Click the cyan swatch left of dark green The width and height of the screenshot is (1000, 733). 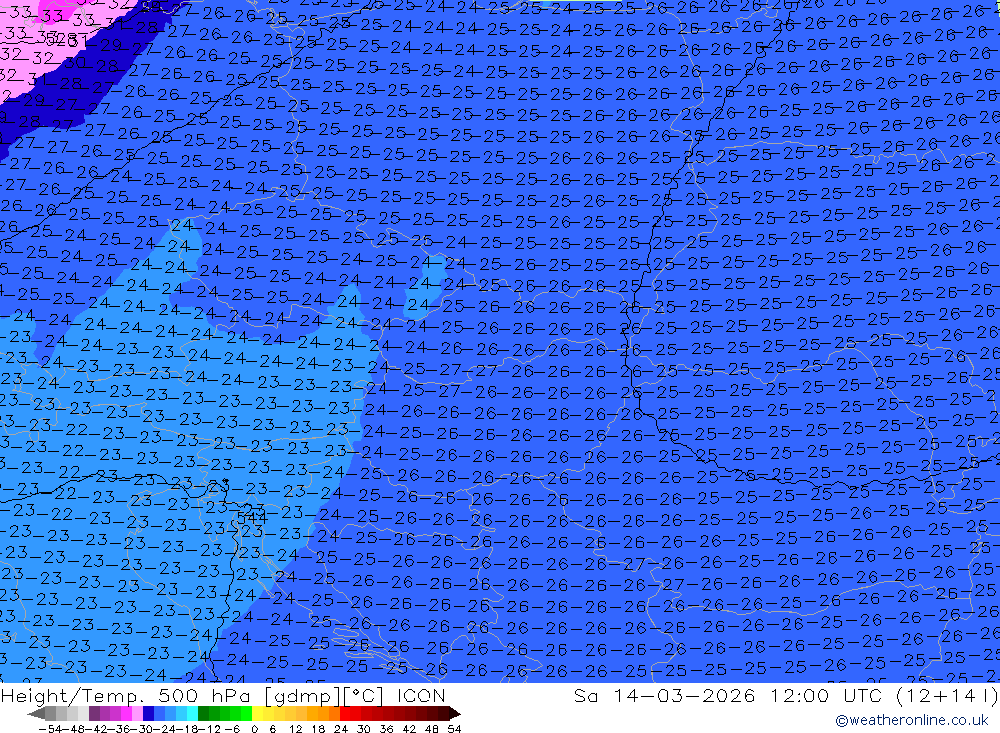pyautogui.click(x=192, y=714)
